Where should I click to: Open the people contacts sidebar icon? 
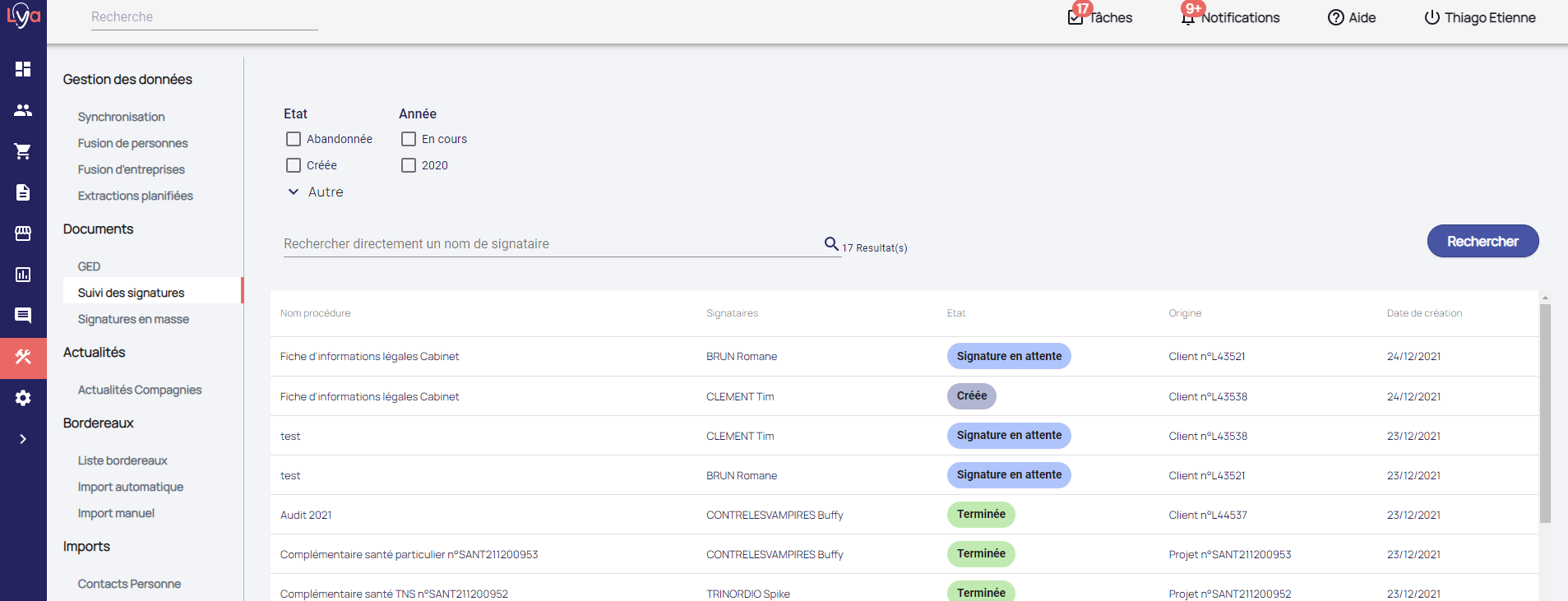[23, 110]
